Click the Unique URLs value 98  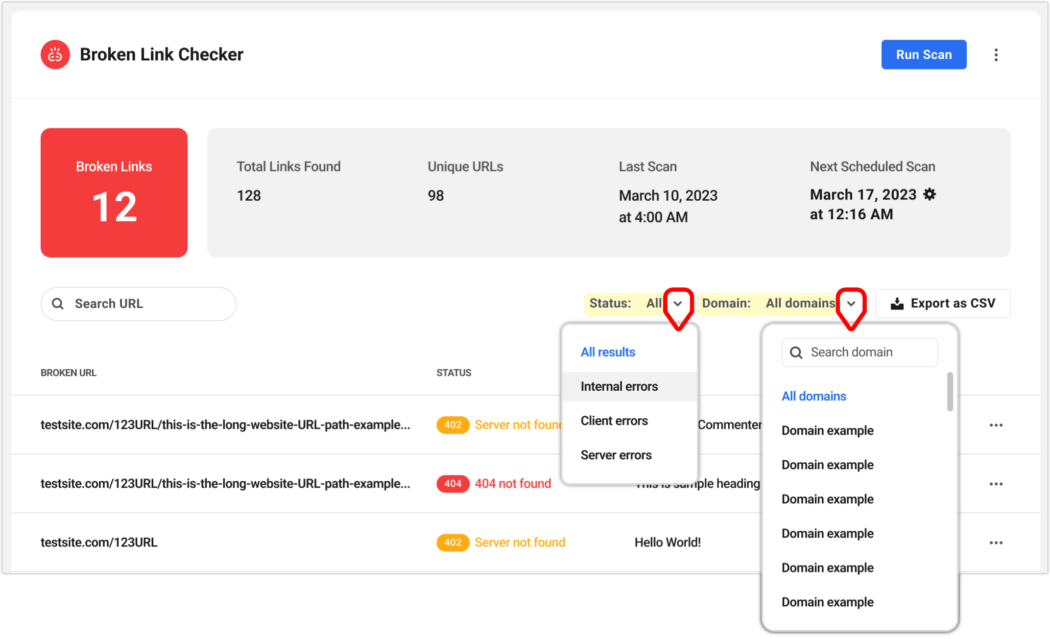coord(436,196)
